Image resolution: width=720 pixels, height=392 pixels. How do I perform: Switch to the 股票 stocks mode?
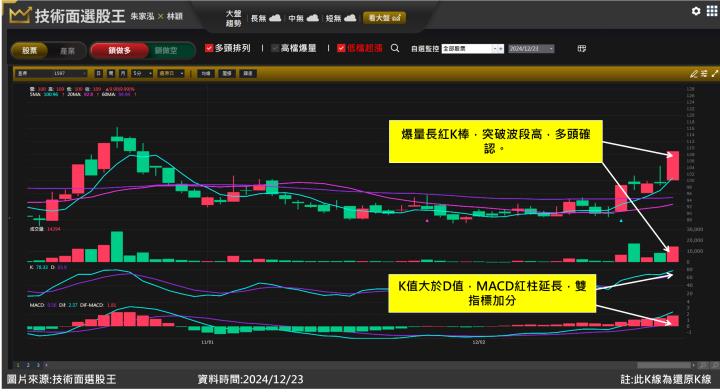coord(29,50)
